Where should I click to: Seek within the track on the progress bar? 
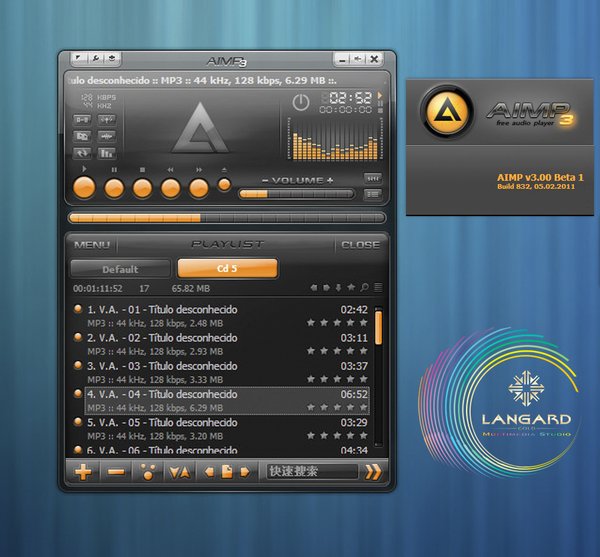coord(227,218)
